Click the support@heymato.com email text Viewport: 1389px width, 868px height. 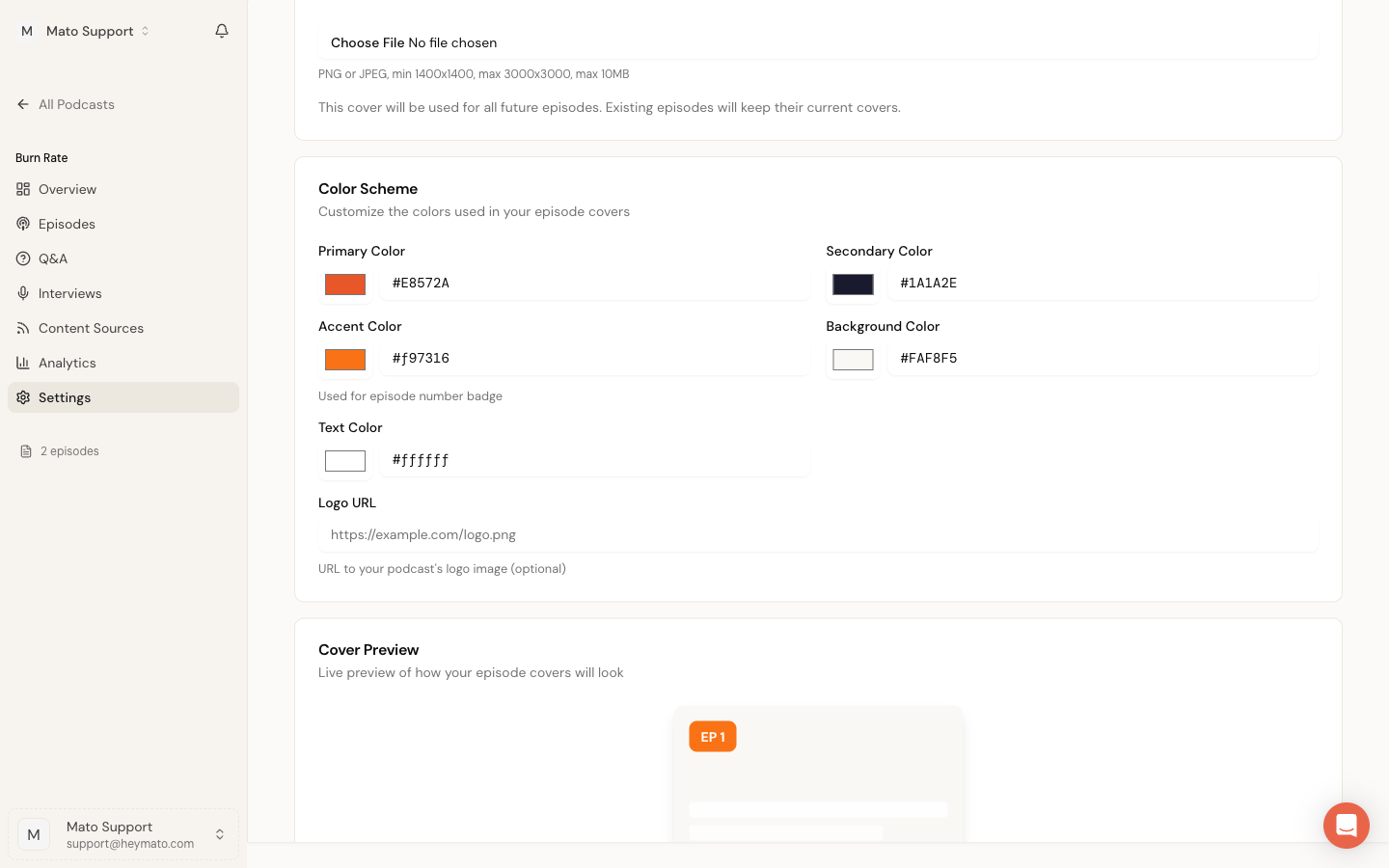[130, 844]
